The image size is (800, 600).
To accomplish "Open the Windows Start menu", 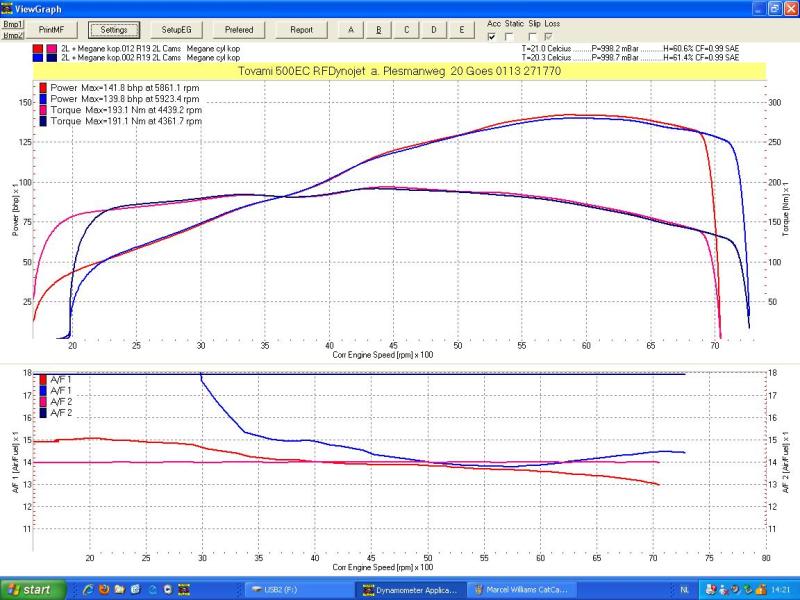I will pyautogui.click(x=30, y=590).
